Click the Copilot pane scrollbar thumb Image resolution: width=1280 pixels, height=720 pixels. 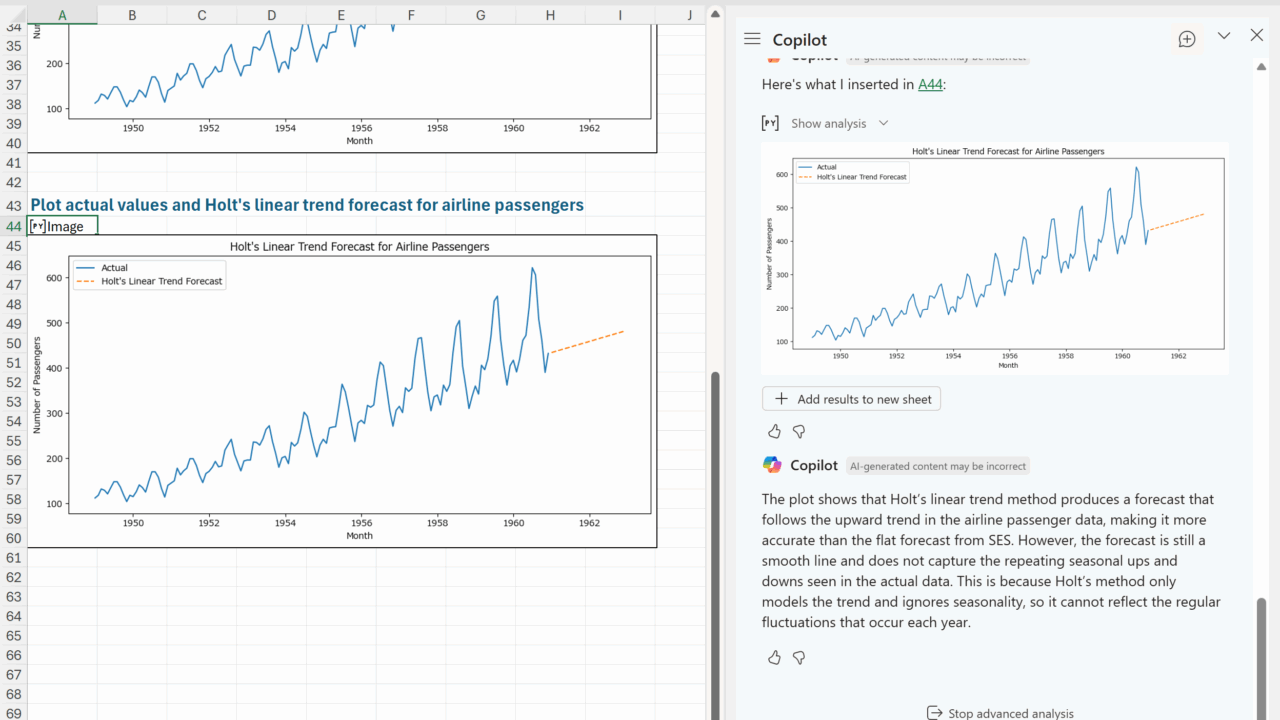coord(1261,650)
